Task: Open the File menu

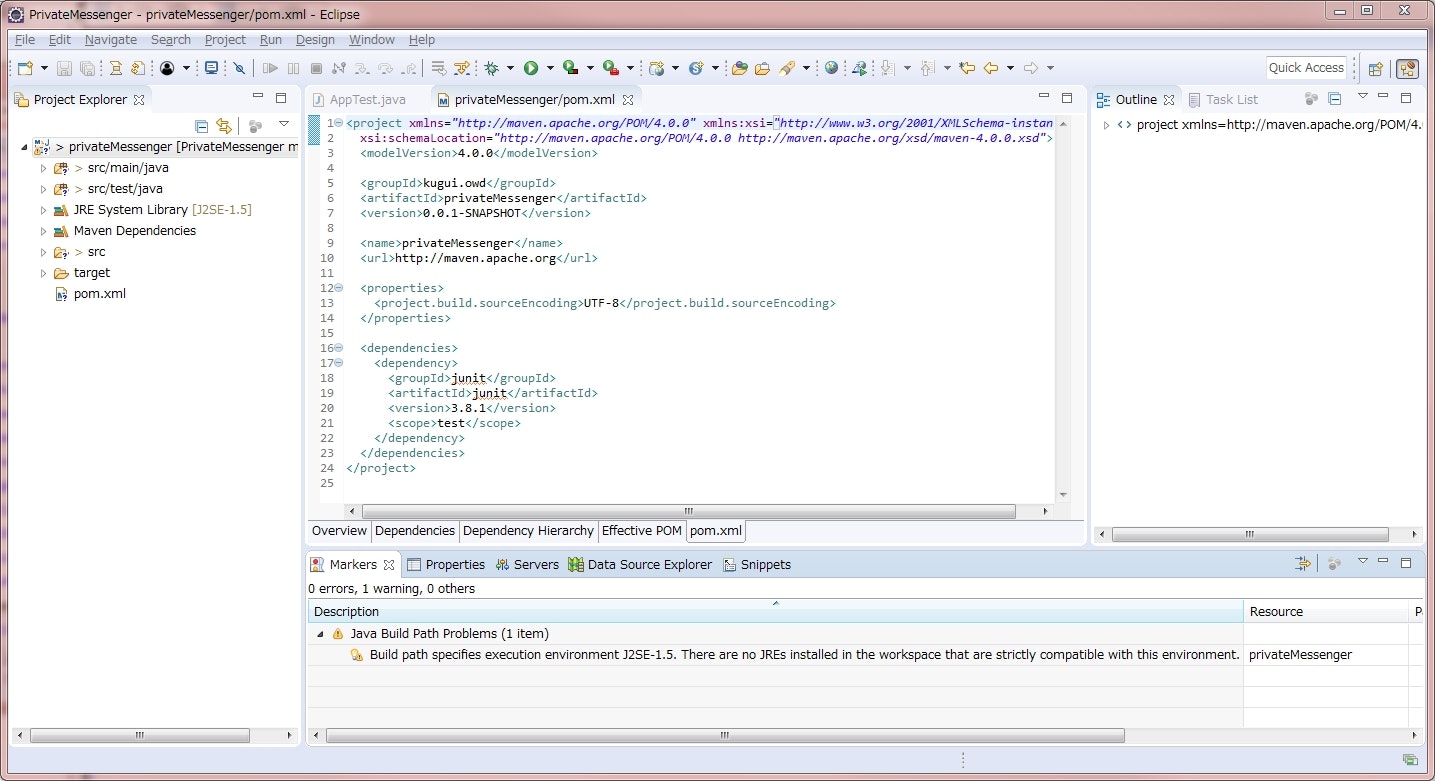Action: point(25,40)
